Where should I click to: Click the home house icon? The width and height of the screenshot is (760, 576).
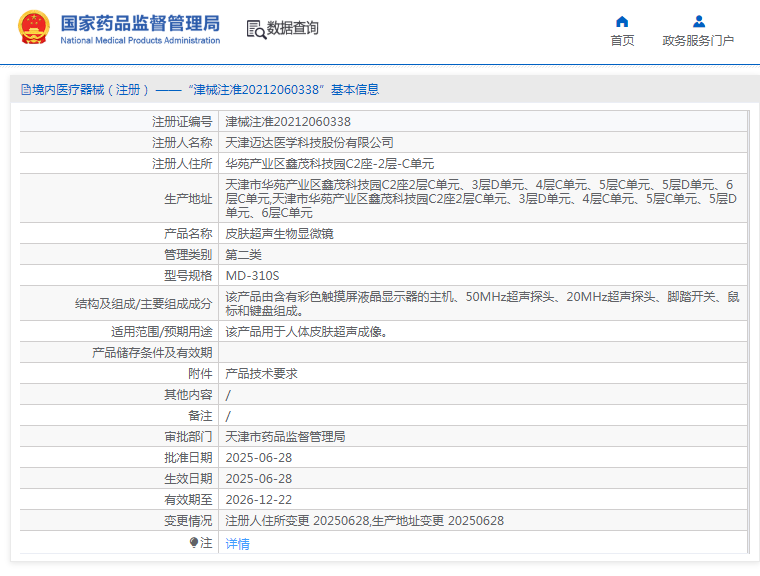coord(622,21)
